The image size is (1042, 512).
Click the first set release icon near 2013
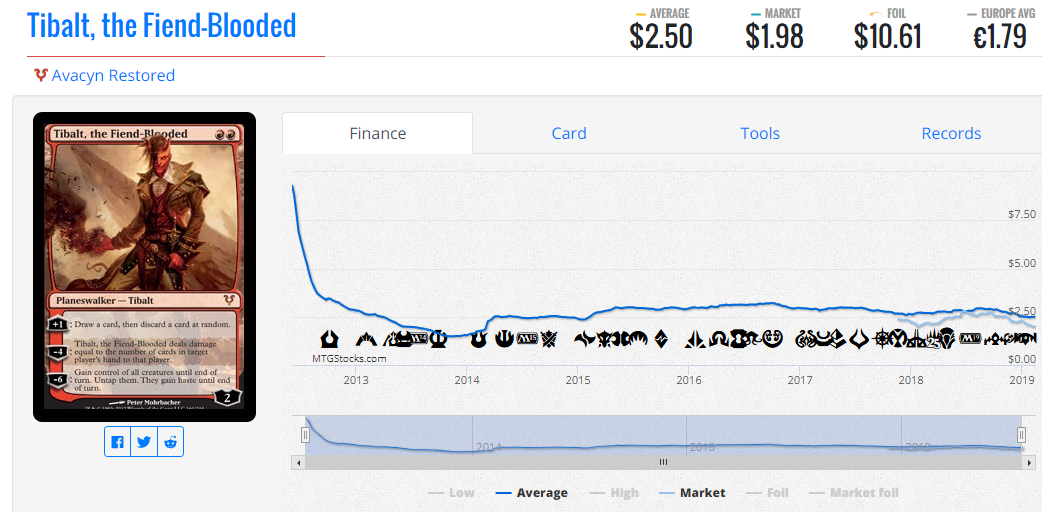tap(329, 339)
